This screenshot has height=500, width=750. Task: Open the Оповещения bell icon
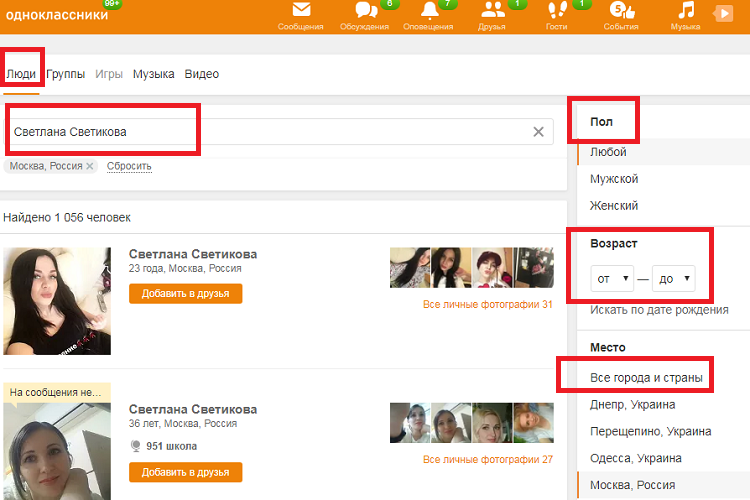click(x=430, y=11)
